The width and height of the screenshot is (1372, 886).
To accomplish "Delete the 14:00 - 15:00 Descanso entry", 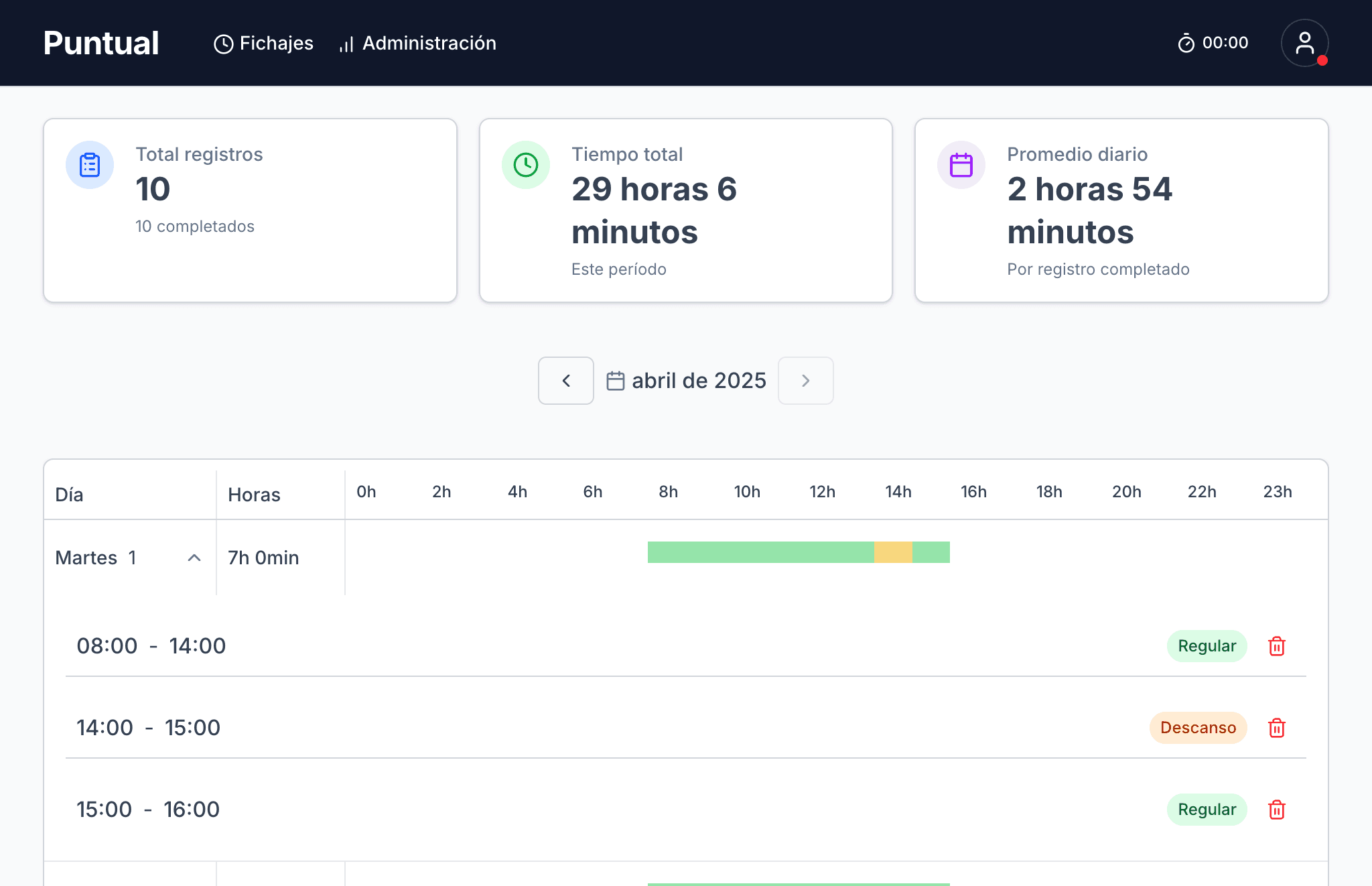I will point(1277,728).
